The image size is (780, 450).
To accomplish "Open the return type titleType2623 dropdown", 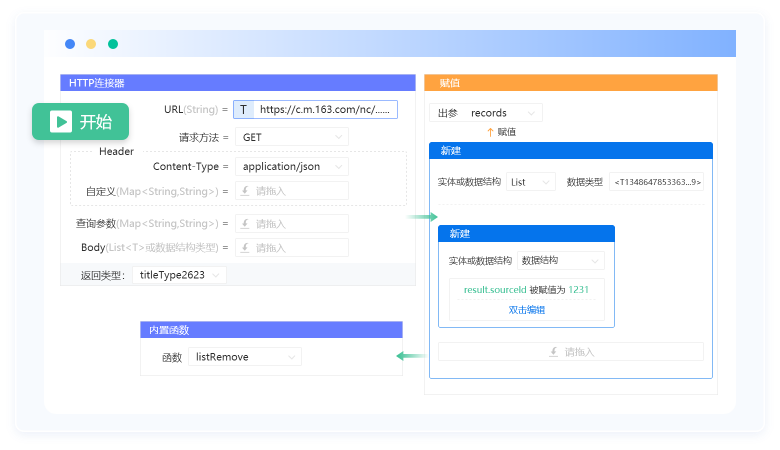I will [x=179, y=275].
